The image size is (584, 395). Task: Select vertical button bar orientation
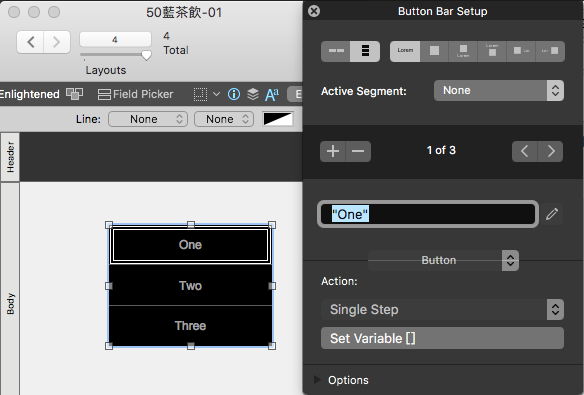pyautogui.click(x=365, y=51)
